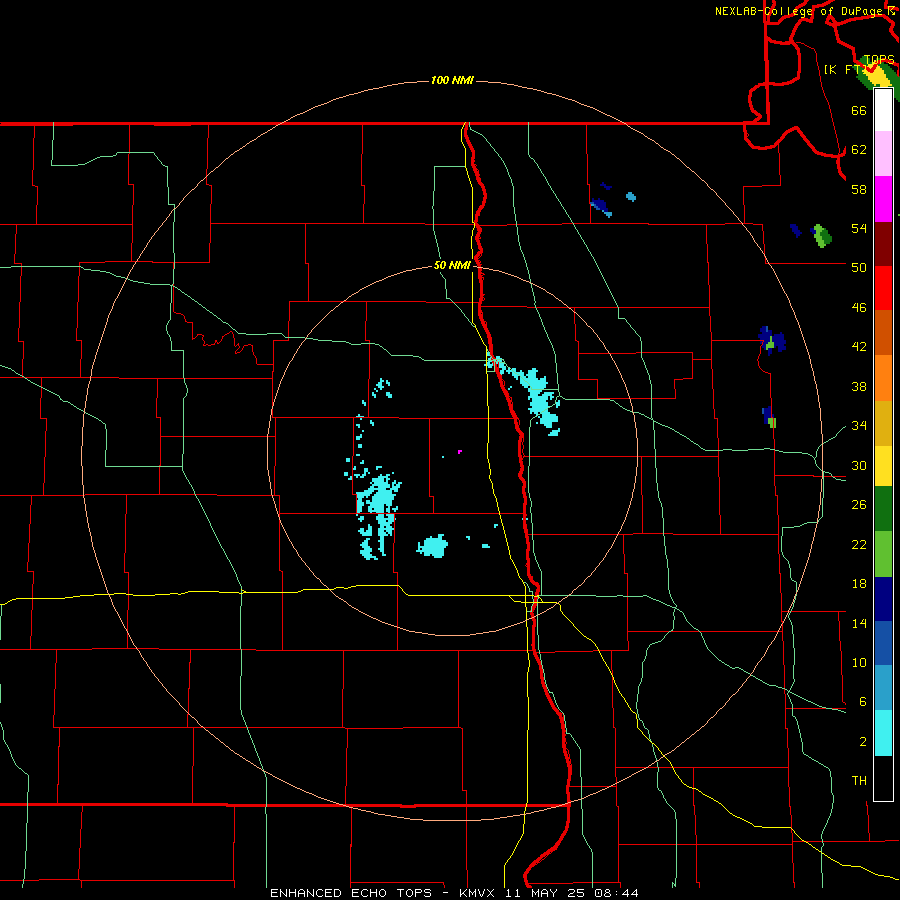Click the legend value '66'

(859, 110)
